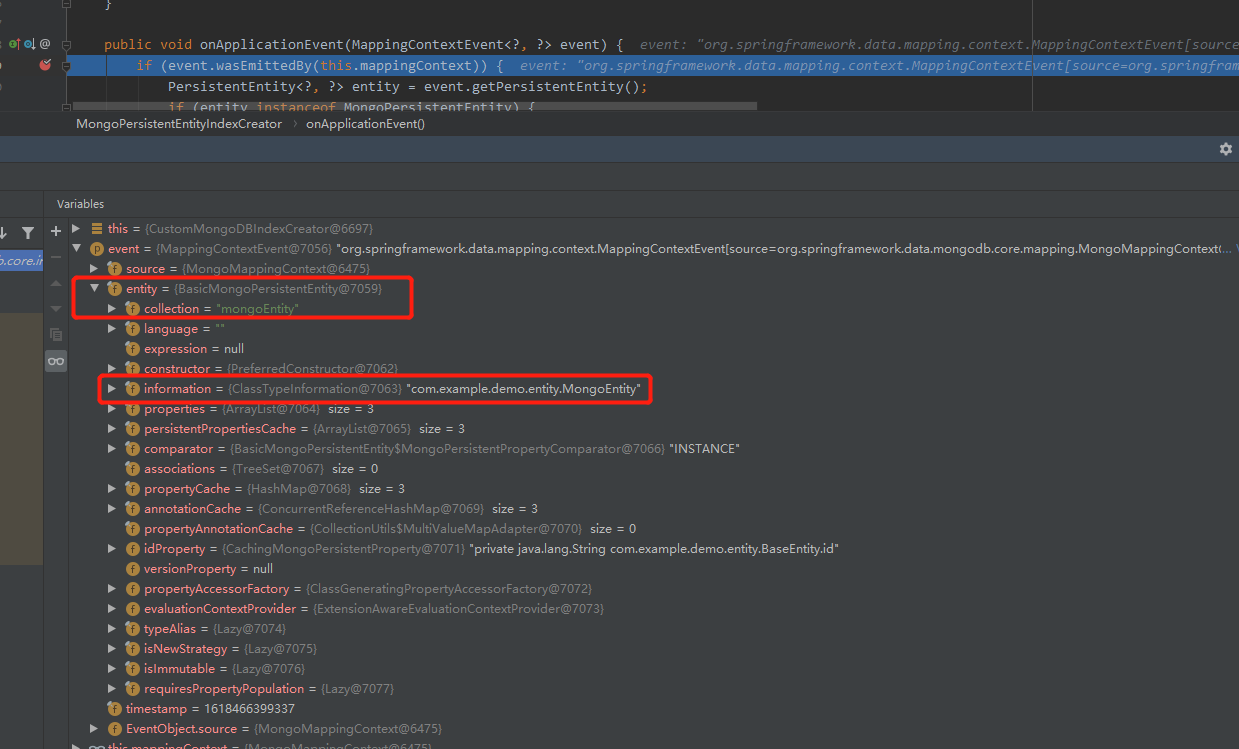Click the getPersistentEntity() code line
This screenshot has height=749, width=1239.
[407, 87]
